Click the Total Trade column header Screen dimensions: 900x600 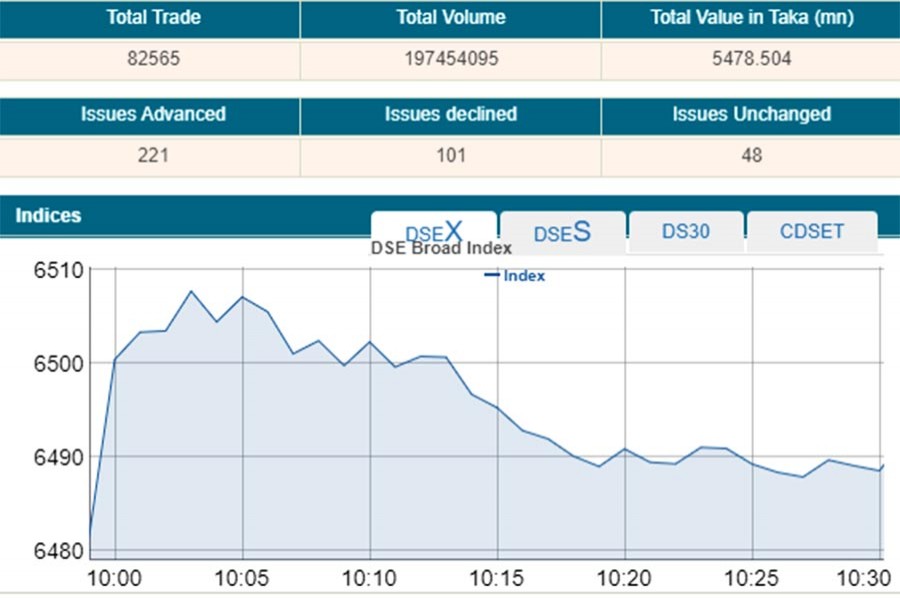(x=153, y=17)
